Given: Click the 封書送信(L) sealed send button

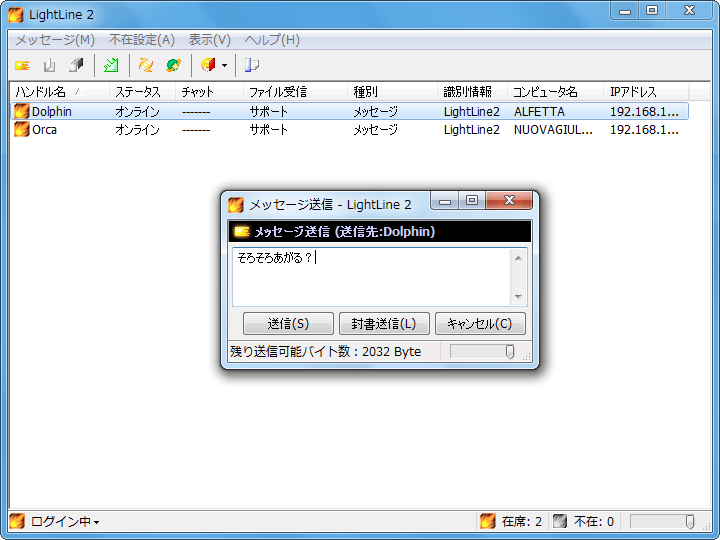Looking at the screenshot, I should [x=384, y=324].
